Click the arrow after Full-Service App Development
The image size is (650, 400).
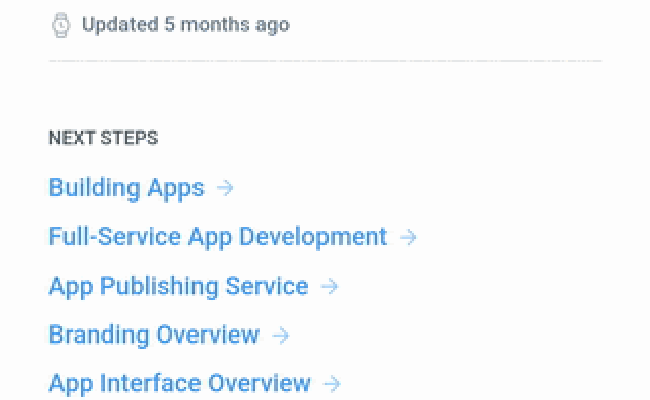(408, 238)
